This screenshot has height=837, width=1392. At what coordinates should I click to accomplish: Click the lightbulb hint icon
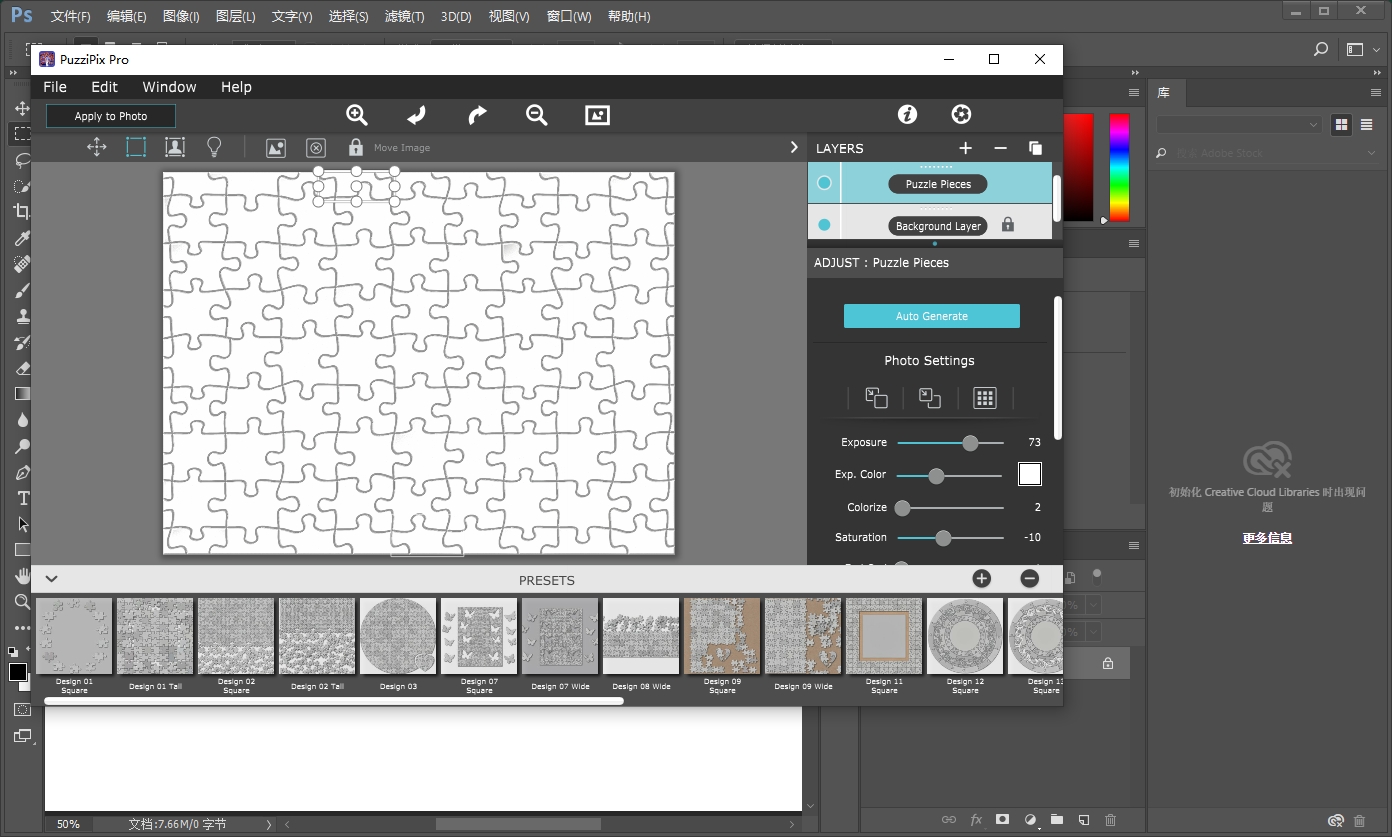(213, 147)
